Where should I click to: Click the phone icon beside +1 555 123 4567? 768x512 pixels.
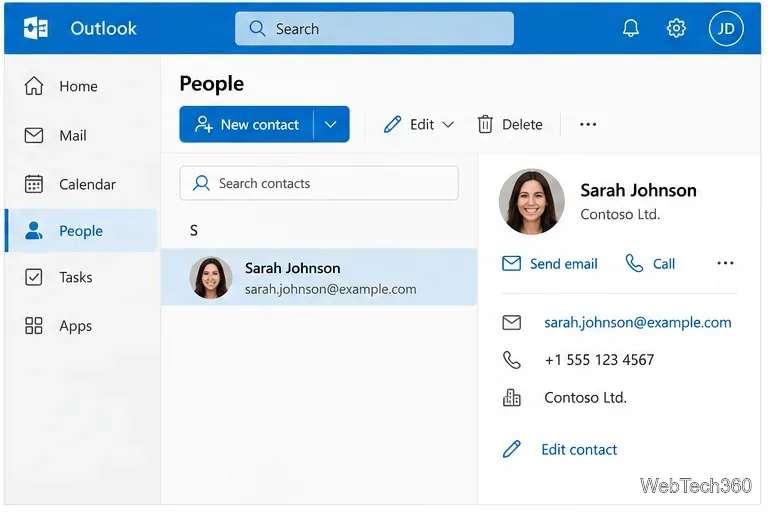pyautogui.click(x=512, y=360)
